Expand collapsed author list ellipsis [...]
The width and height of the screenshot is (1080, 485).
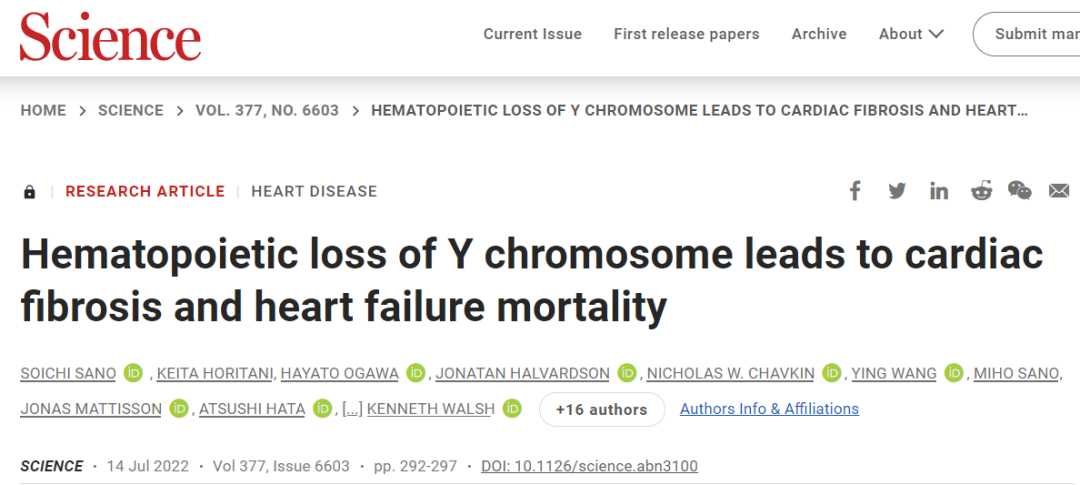click(352, 409)
